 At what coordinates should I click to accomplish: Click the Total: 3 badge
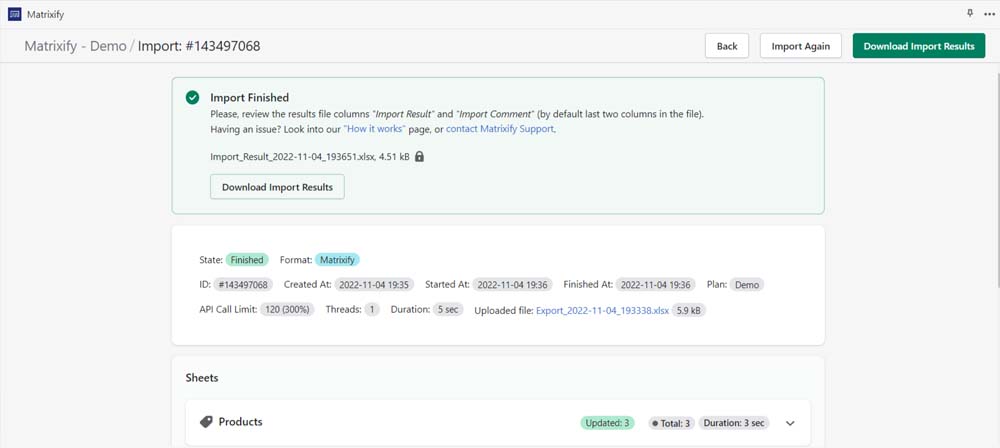(671, 423)
